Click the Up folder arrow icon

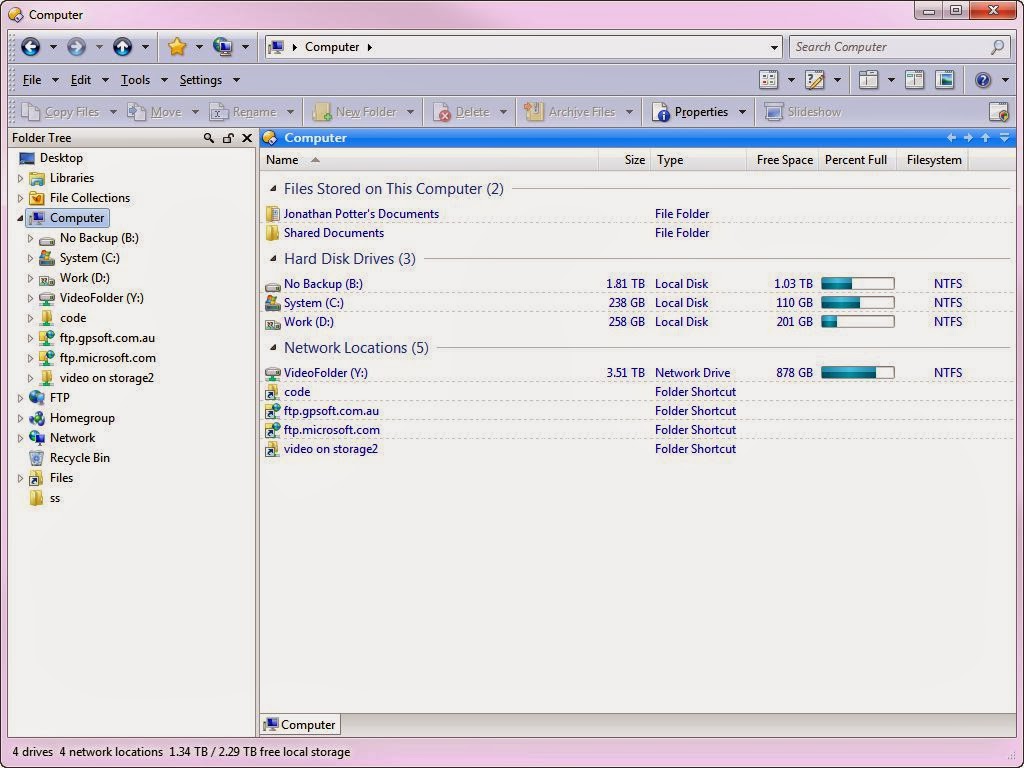click(x=122, y=46)
